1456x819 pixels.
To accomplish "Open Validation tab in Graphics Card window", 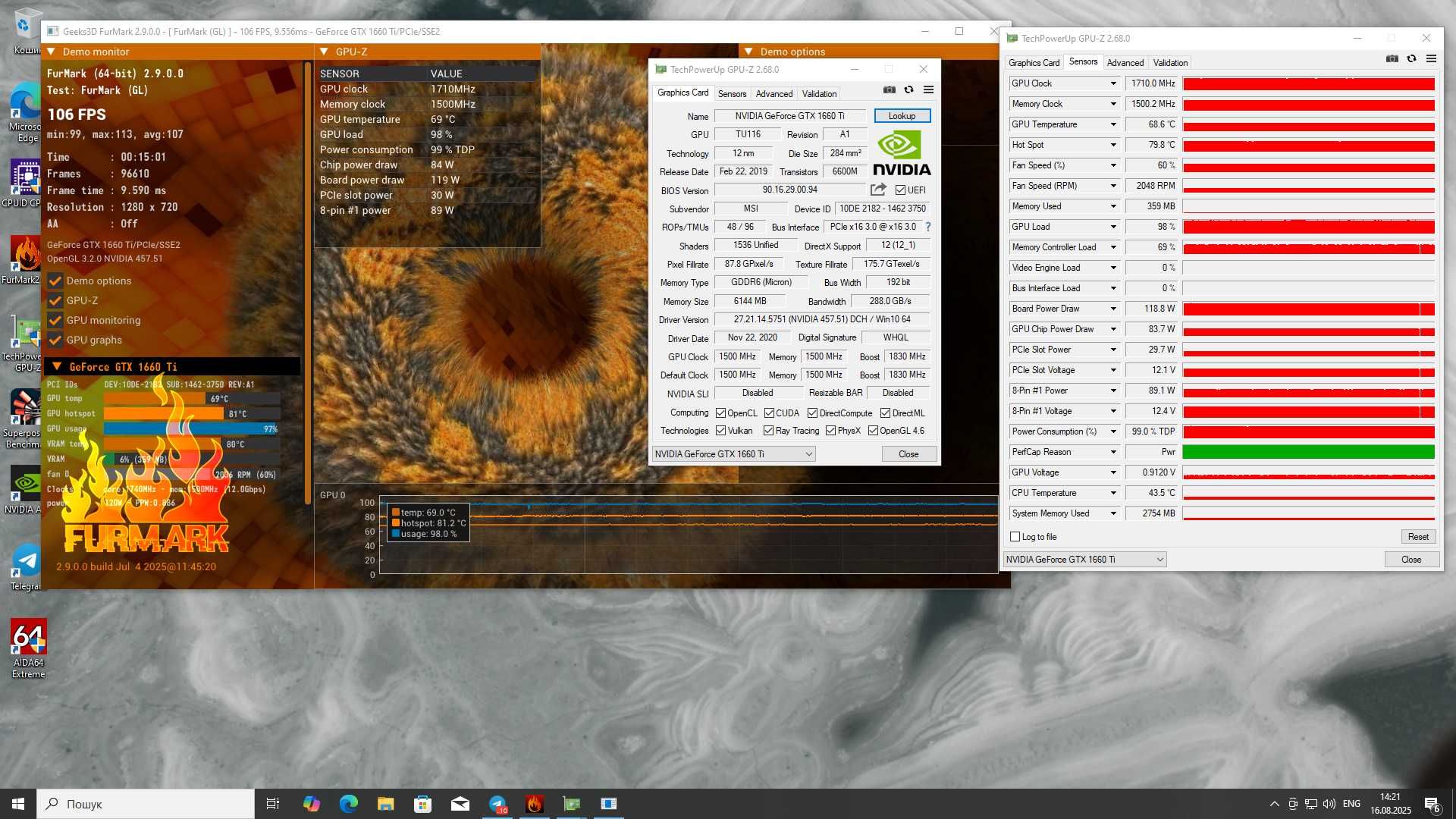I will [819, 94].
